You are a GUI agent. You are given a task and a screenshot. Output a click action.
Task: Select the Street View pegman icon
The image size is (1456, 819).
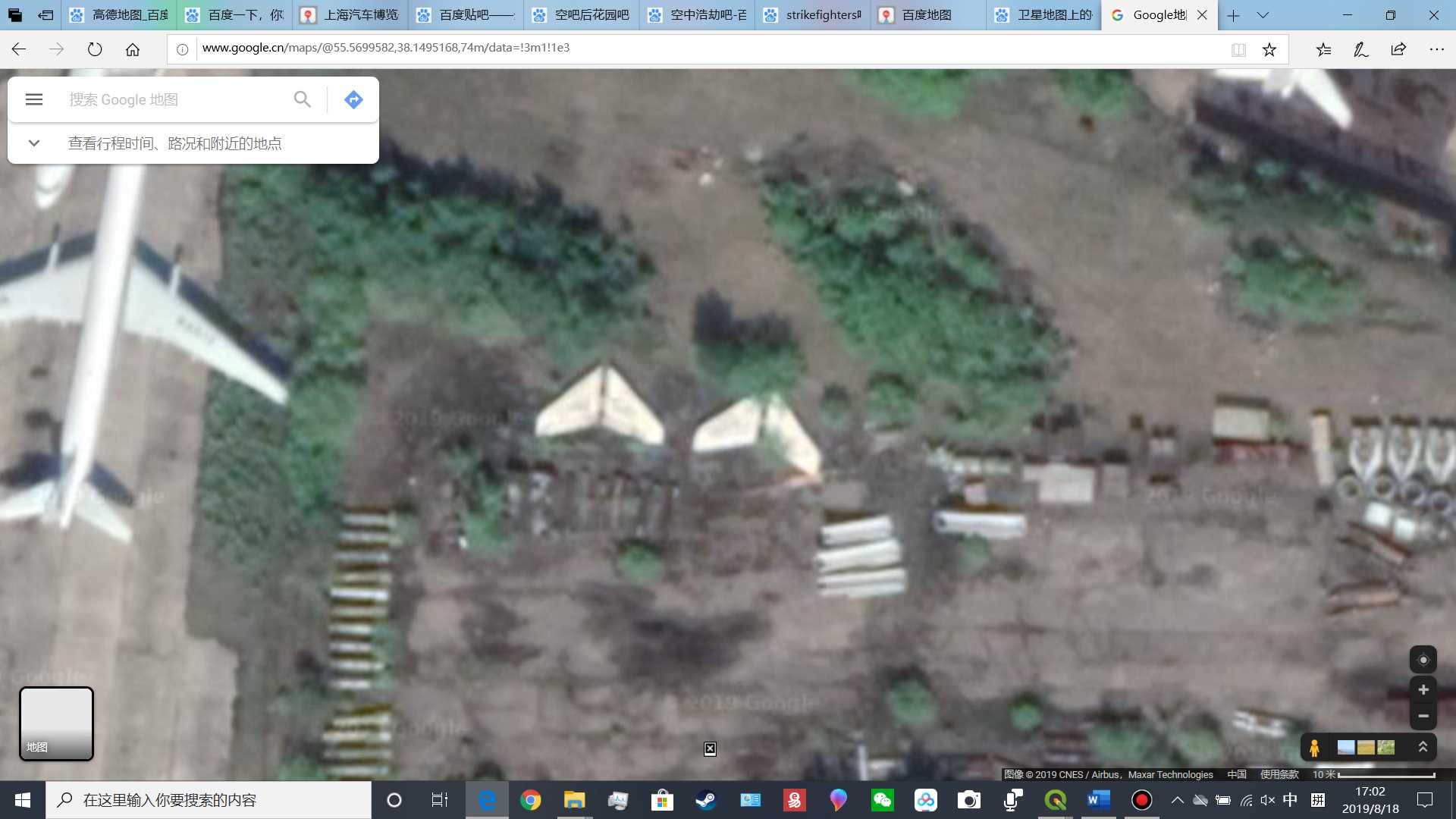point(1314,748)
